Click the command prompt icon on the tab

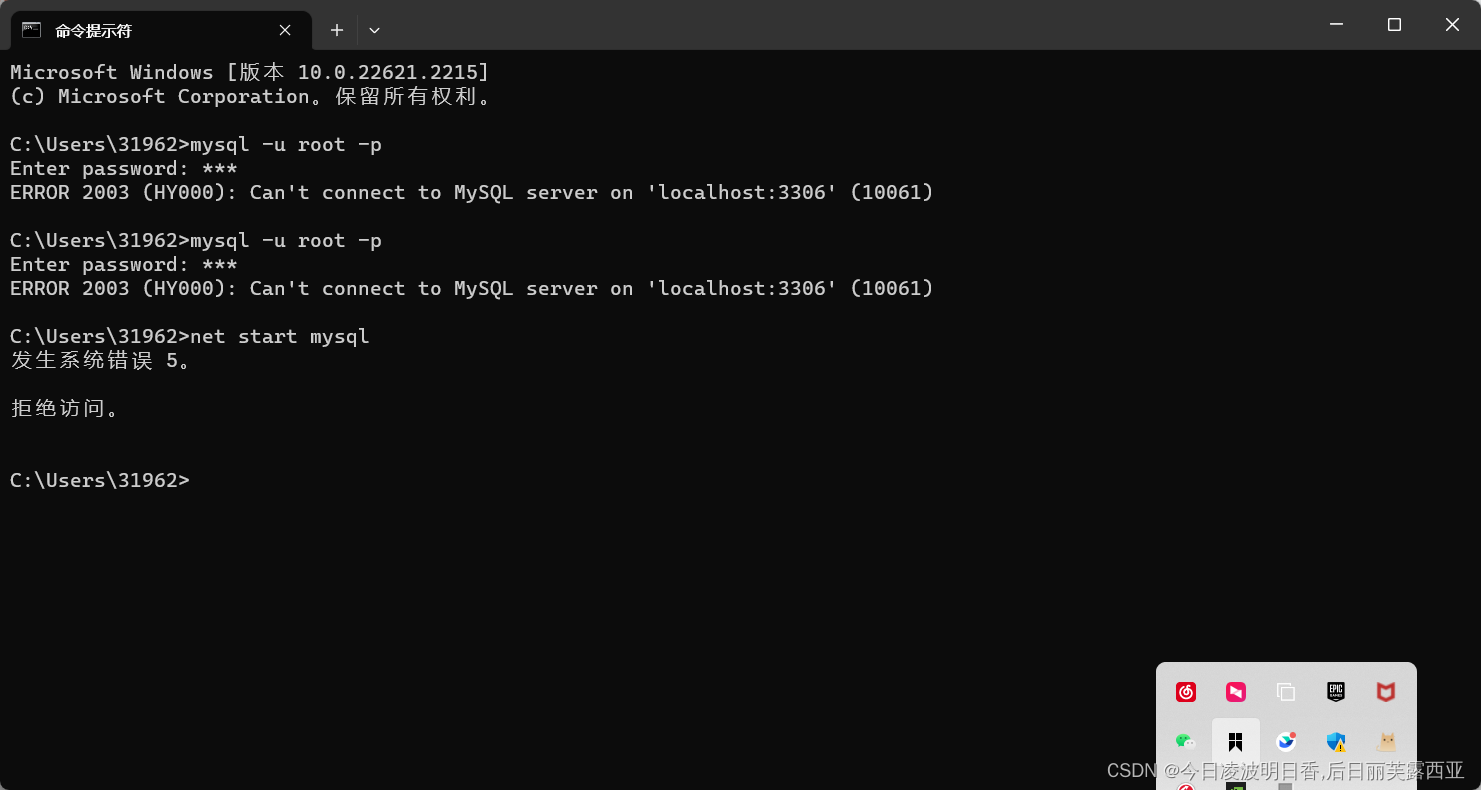pyautogui.click(x=29, y=29)
